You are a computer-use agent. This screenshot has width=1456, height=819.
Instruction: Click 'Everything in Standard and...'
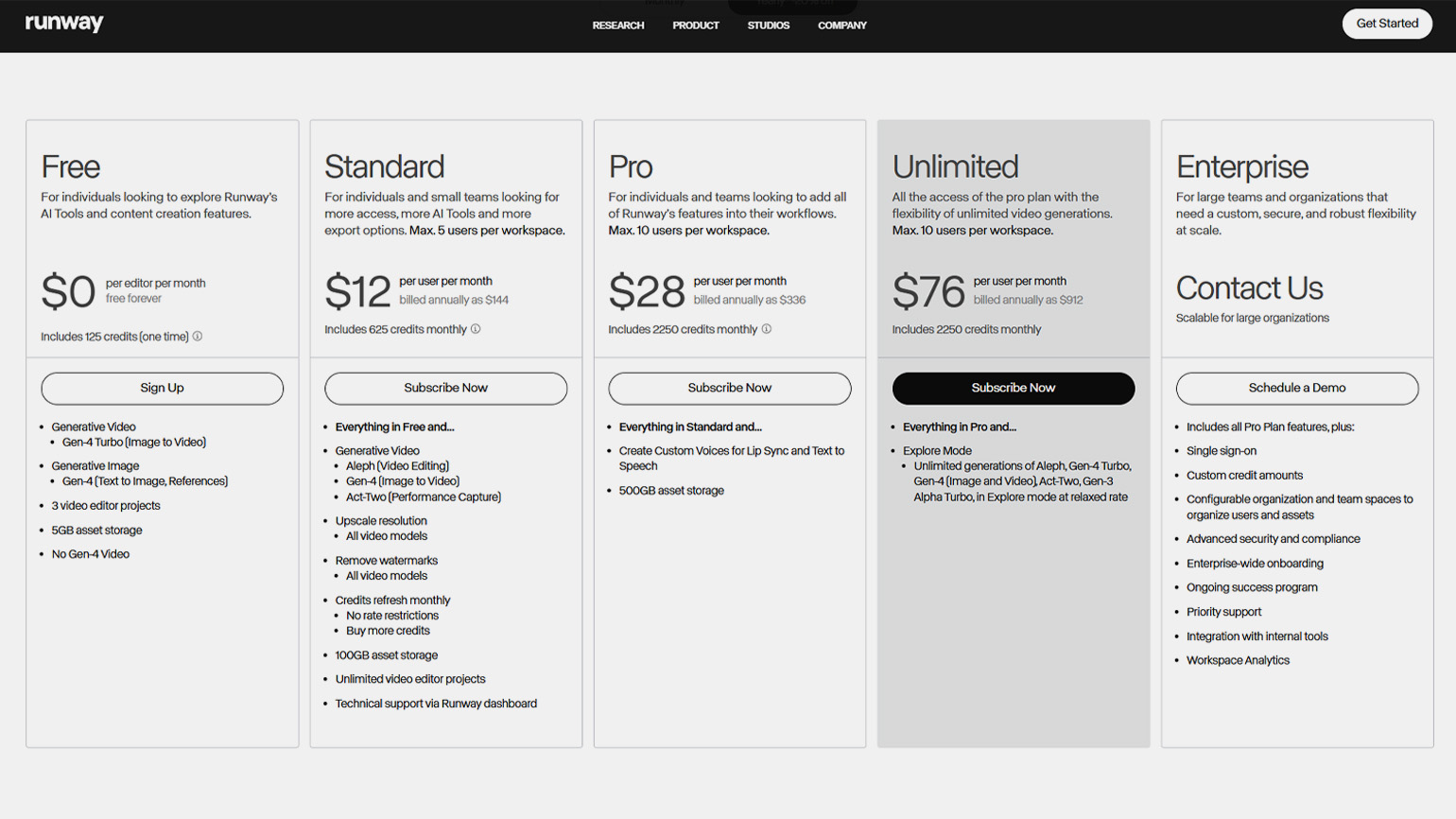[690, 427]
